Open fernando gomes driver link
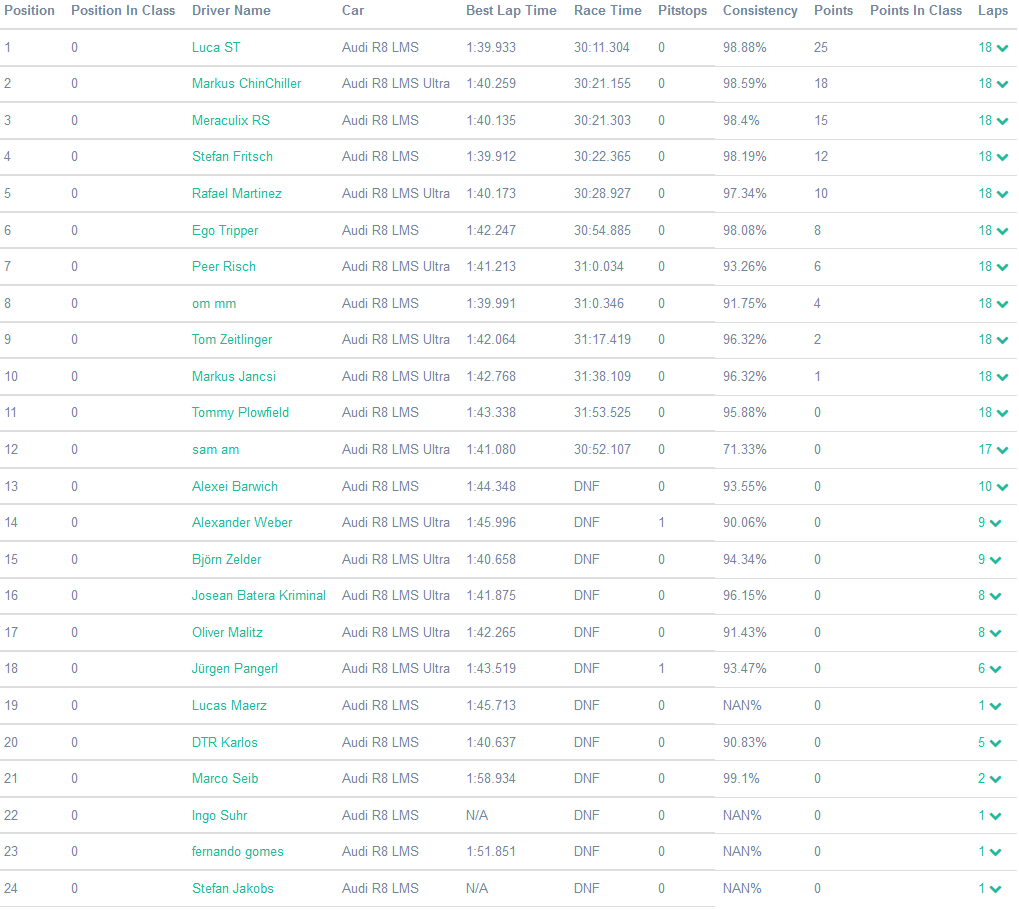1019x910 pixels. coord(238,852)
